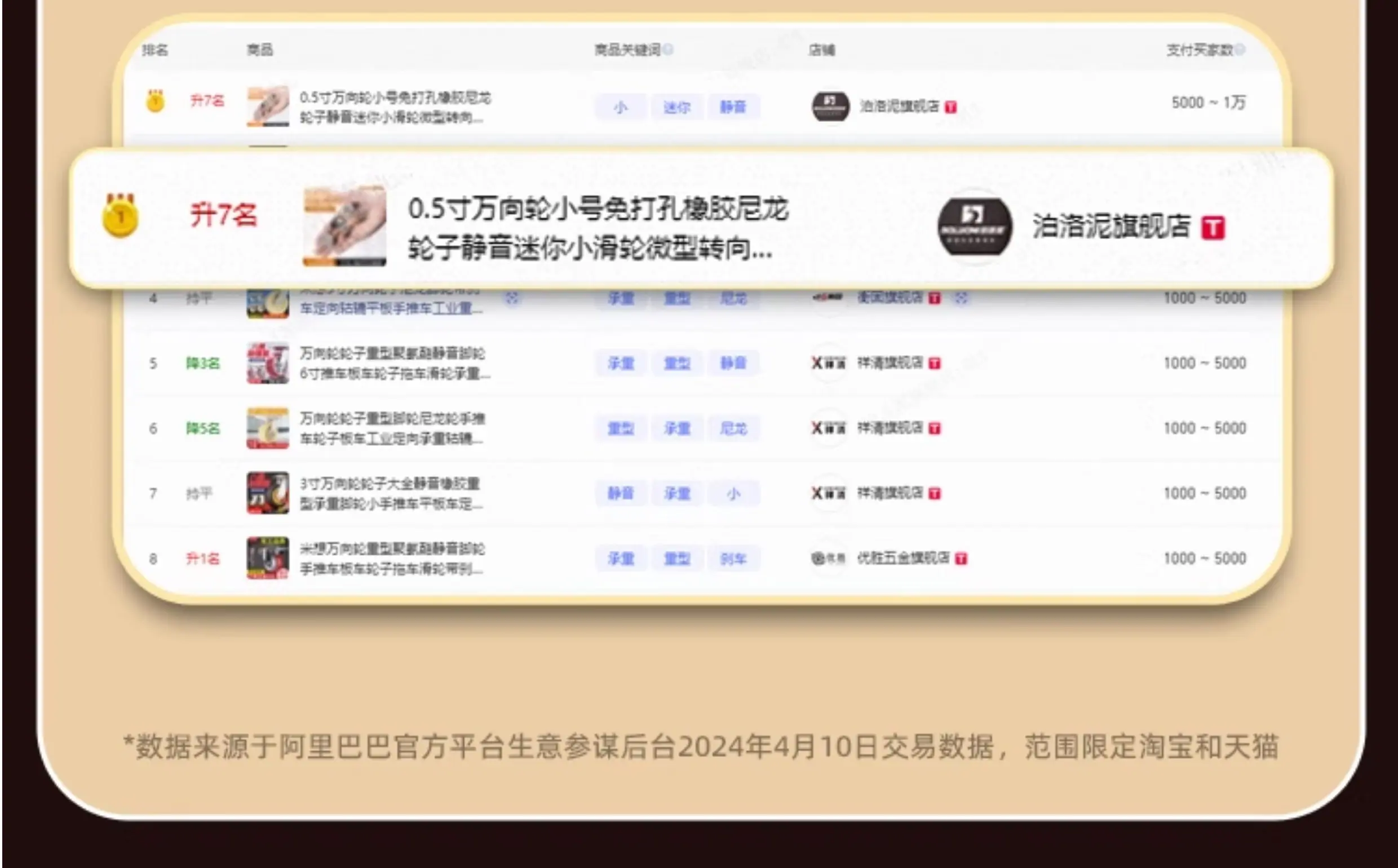This screenshot has height=868, width=1398.
Task: Click the red Tmall badge in the highlighted banner
Action: coord(1213,228)
